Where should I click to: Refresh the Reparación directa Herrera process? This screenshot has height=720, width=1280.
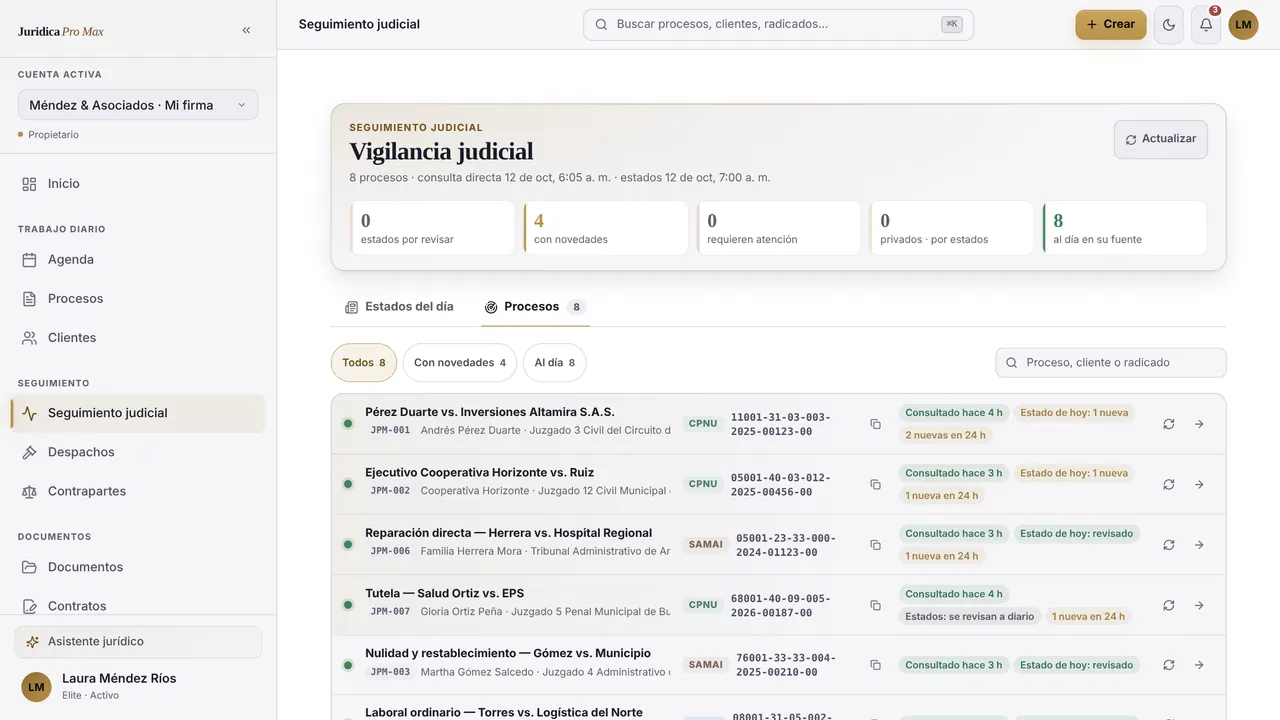(1168, 545)
